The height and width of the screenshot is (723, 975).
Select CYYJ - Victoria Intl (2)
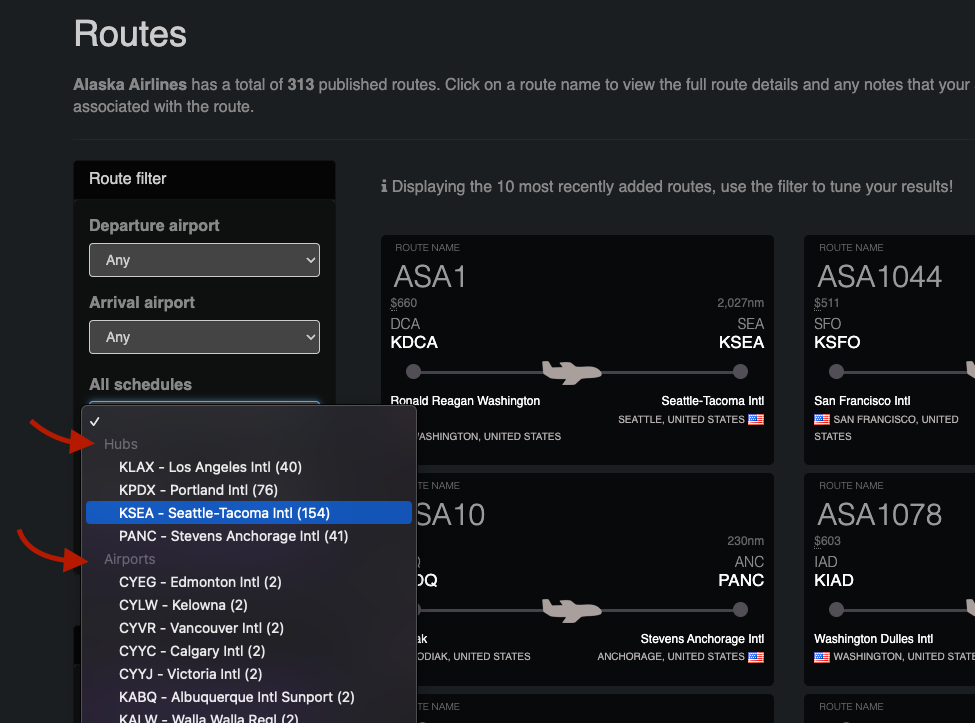[x=249, y=674]
